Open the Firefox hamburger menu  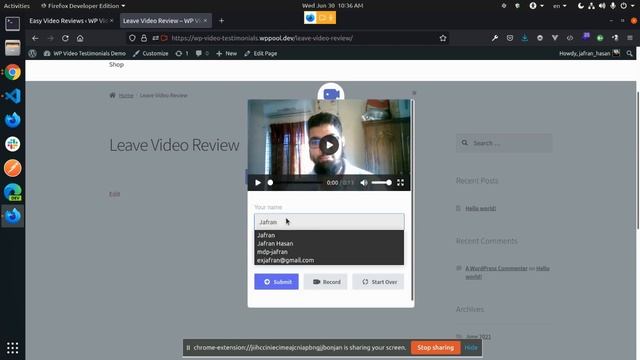630,38
